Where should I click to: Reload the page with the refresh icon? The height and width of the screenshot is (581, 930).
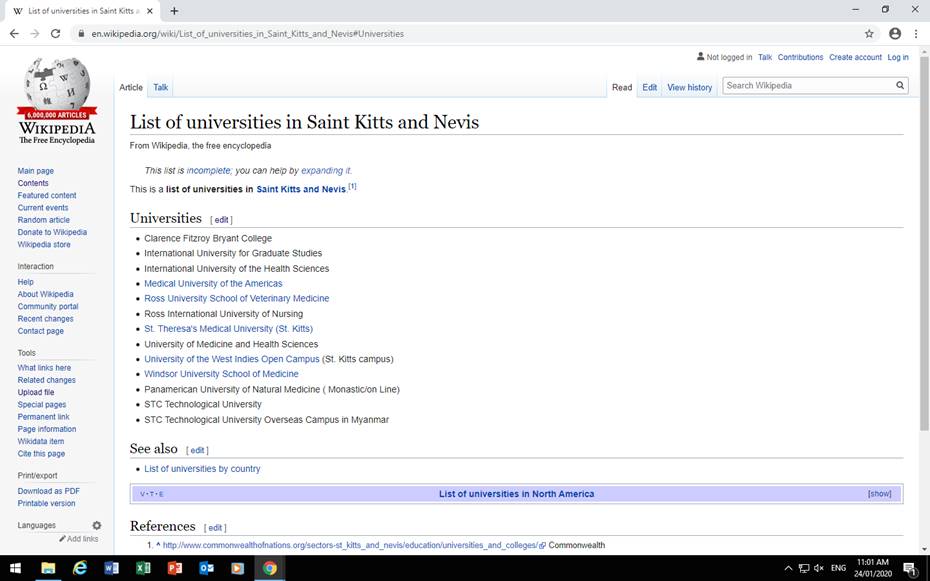[55, 34]
